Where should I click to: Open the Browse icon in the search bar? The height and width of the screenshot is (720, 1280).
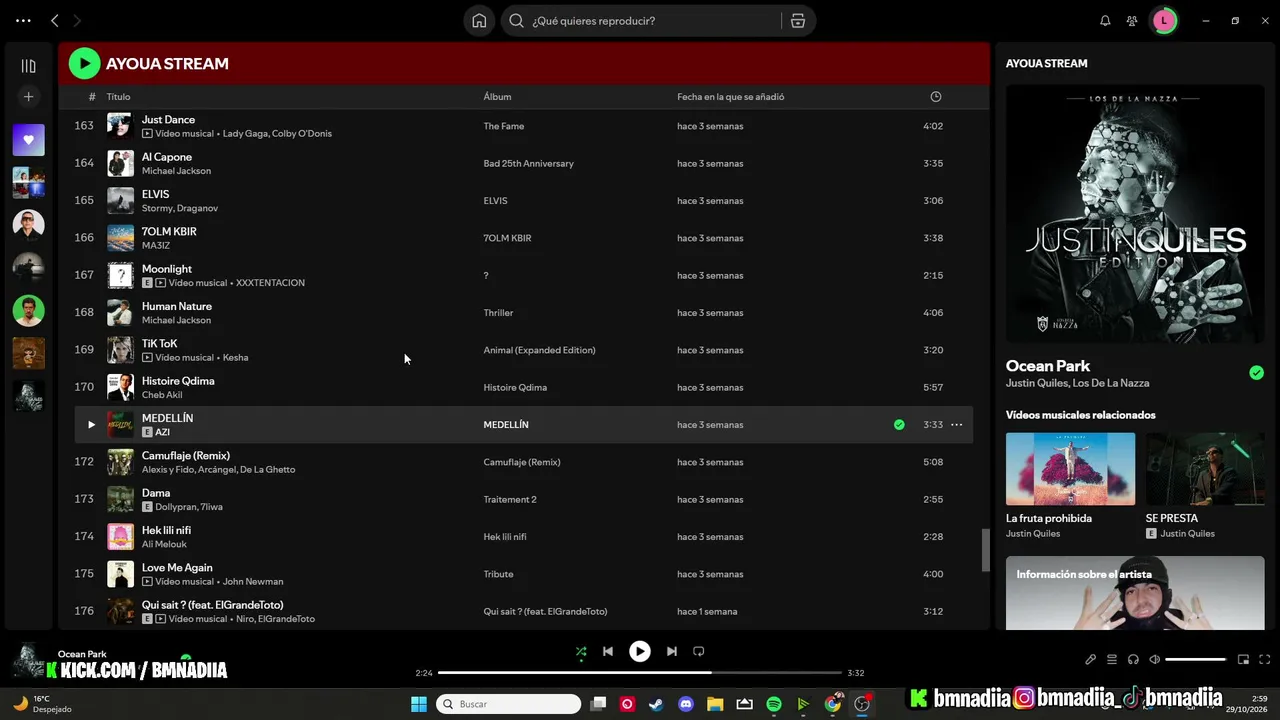click(x=798, y=21)
